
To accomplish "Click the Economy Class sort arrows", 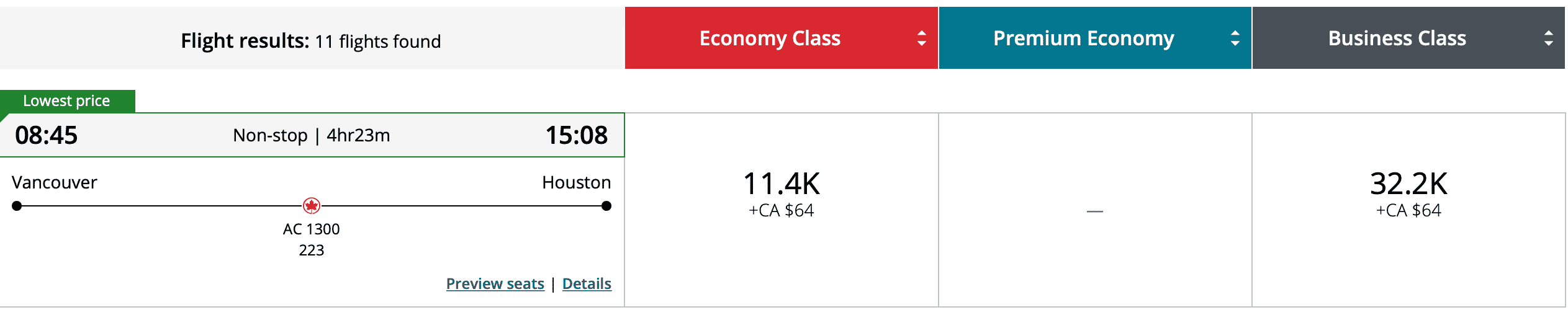I will pos(921,38).
